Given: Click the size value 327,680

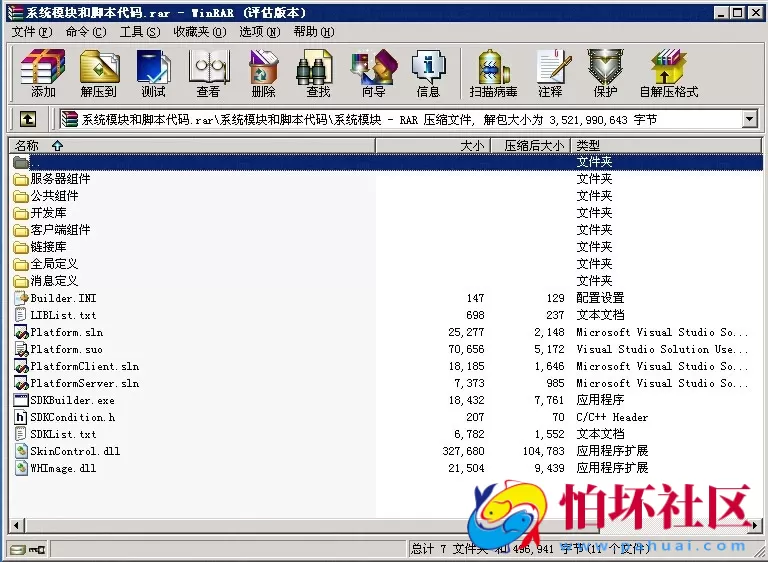Looking at the screenshot, I should point(463,451).
